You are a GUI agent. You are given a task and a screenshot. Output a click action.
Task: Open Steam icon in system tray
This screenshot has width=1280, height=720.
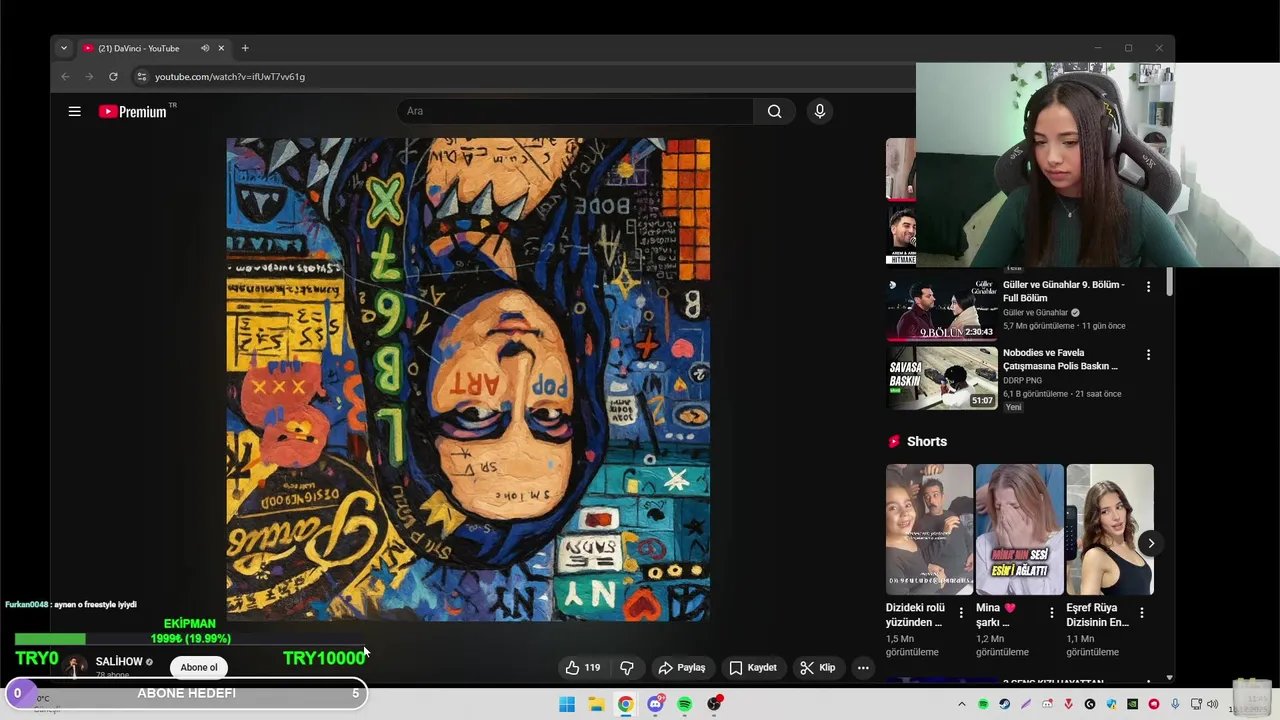[x=1005, y=704]
